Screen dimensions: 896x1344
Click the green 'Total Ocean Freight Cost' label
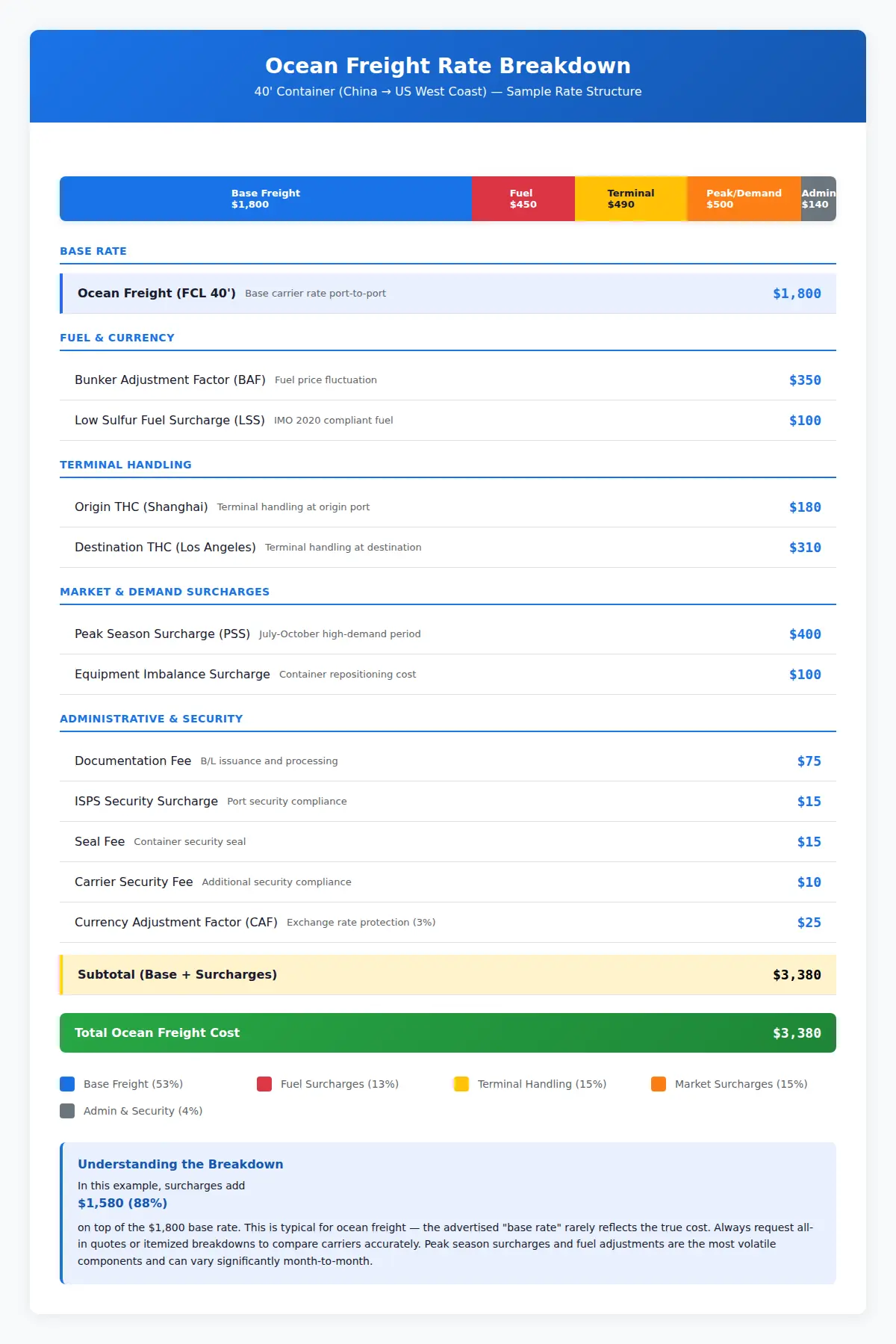pos(157,1032)
